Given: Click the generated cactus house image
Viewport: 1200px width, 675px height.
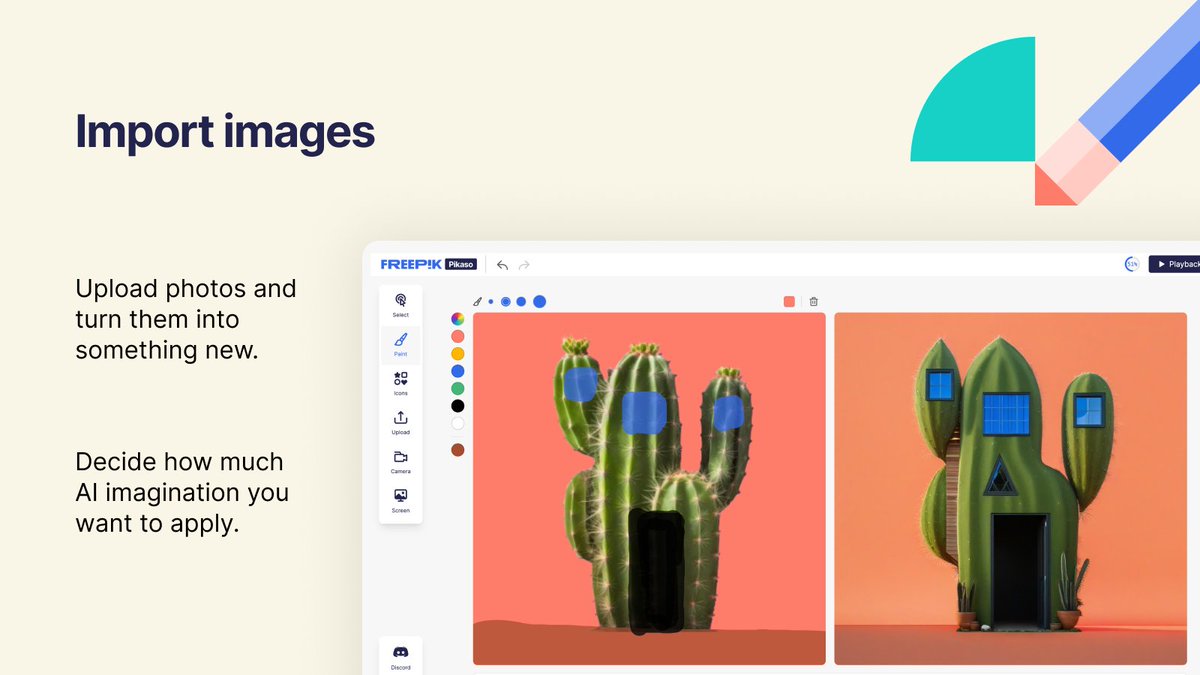Looking at the screenshot, I should coord(1010,489).
